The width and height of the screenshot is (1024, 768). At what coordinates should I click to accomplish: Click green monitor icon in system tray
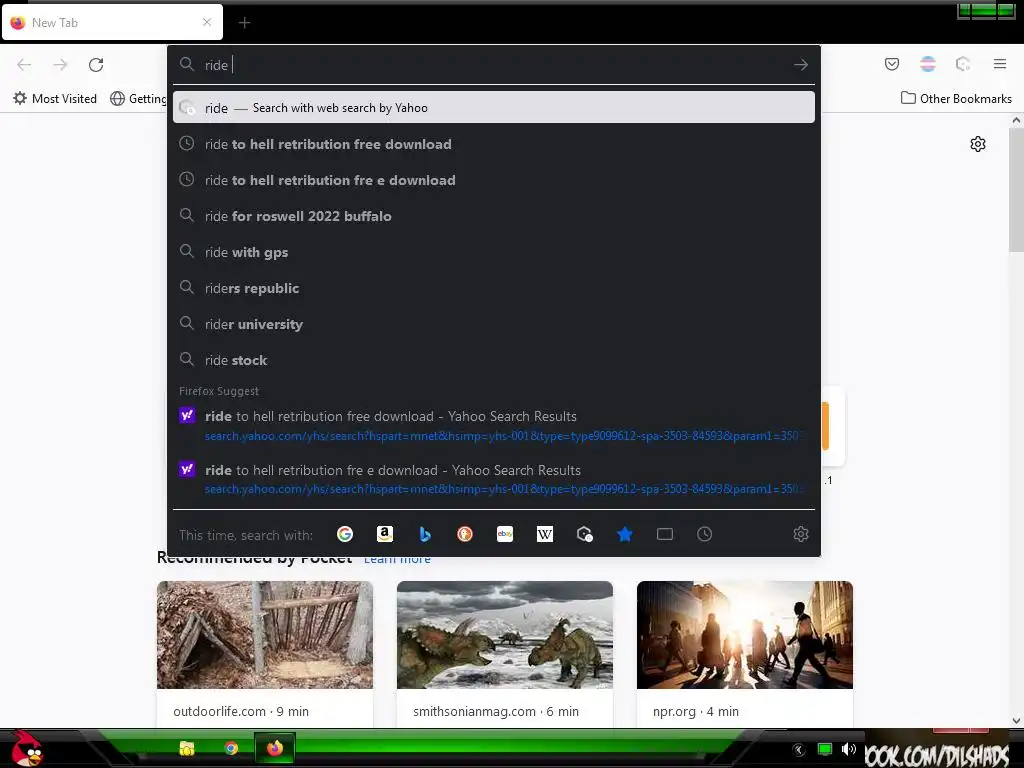pyautogui.click(x=825, y=750)
